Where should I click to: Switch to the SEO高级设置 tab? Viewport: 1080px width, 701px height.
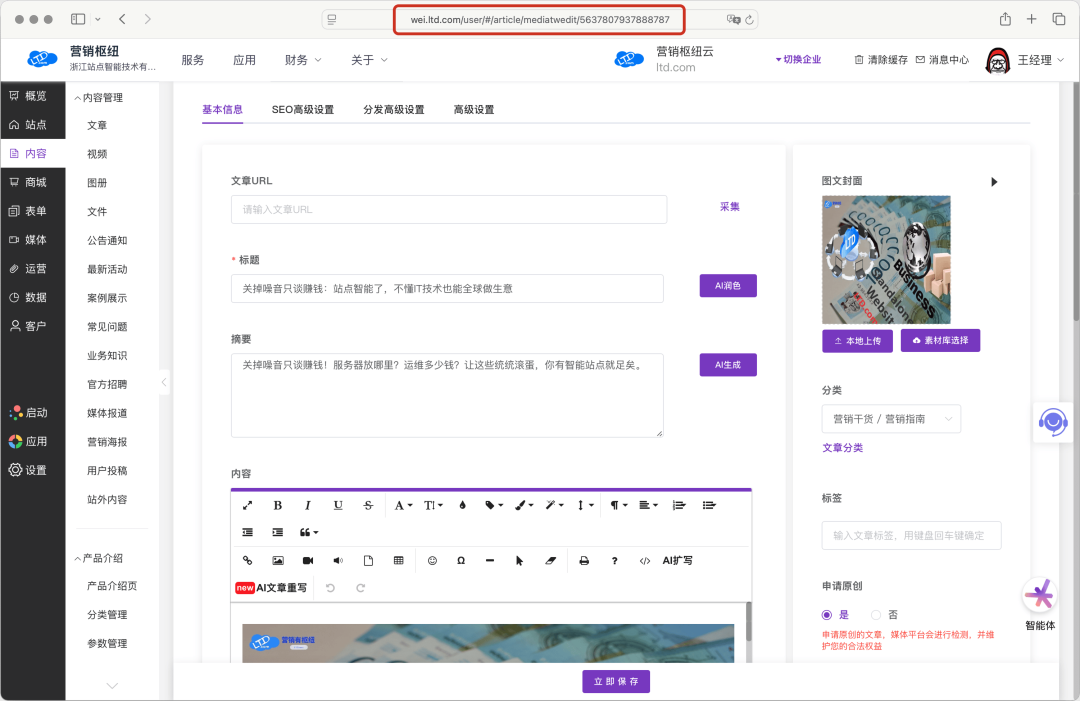point(302,110)
